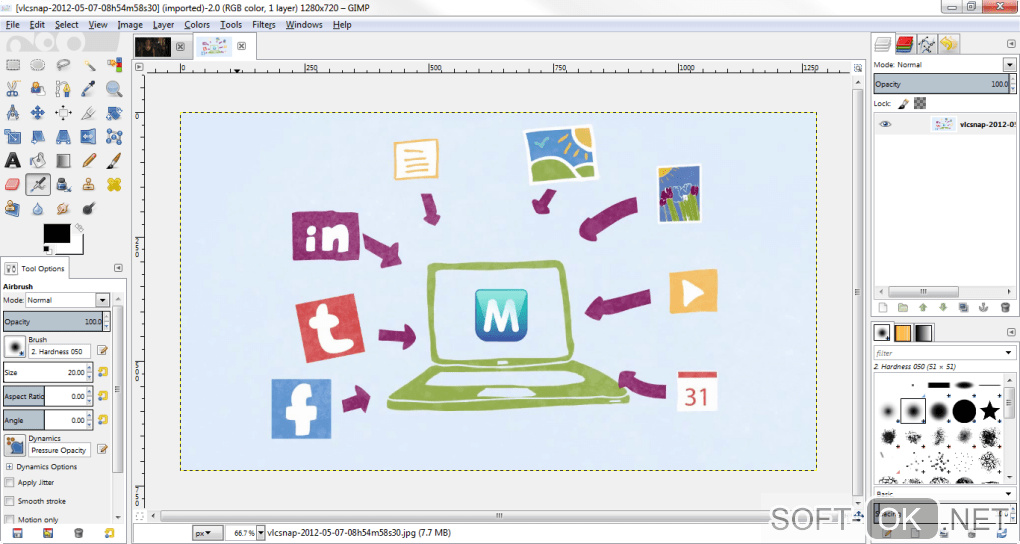1020x544 pixels.
Task: Switch to the Paths tab
Action: (926, 44)
